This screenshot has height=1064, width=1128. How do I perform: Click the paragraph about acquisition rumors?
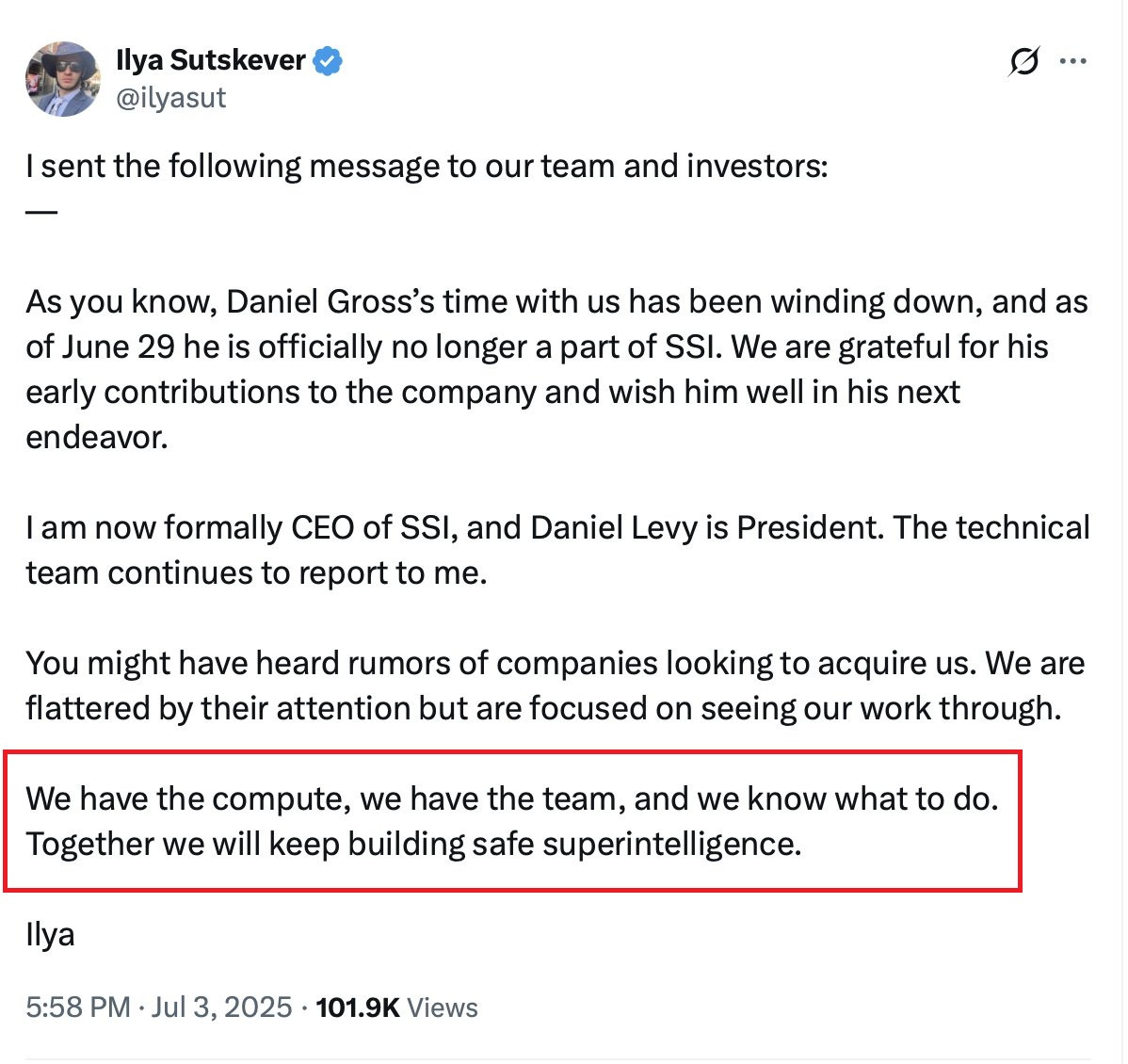tap(555, 664)
